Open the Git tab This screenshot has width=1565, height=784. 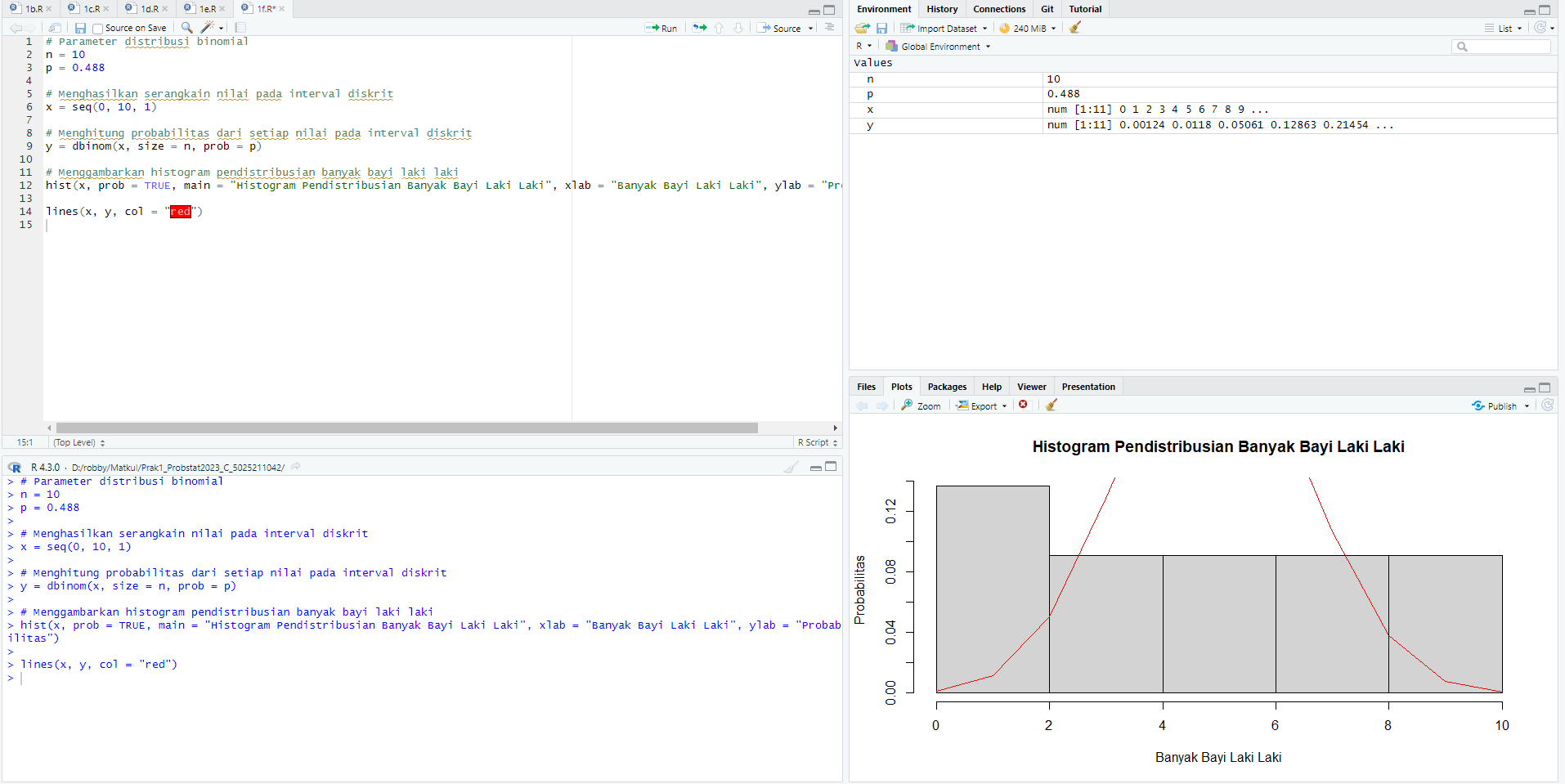pos(1047,9)
